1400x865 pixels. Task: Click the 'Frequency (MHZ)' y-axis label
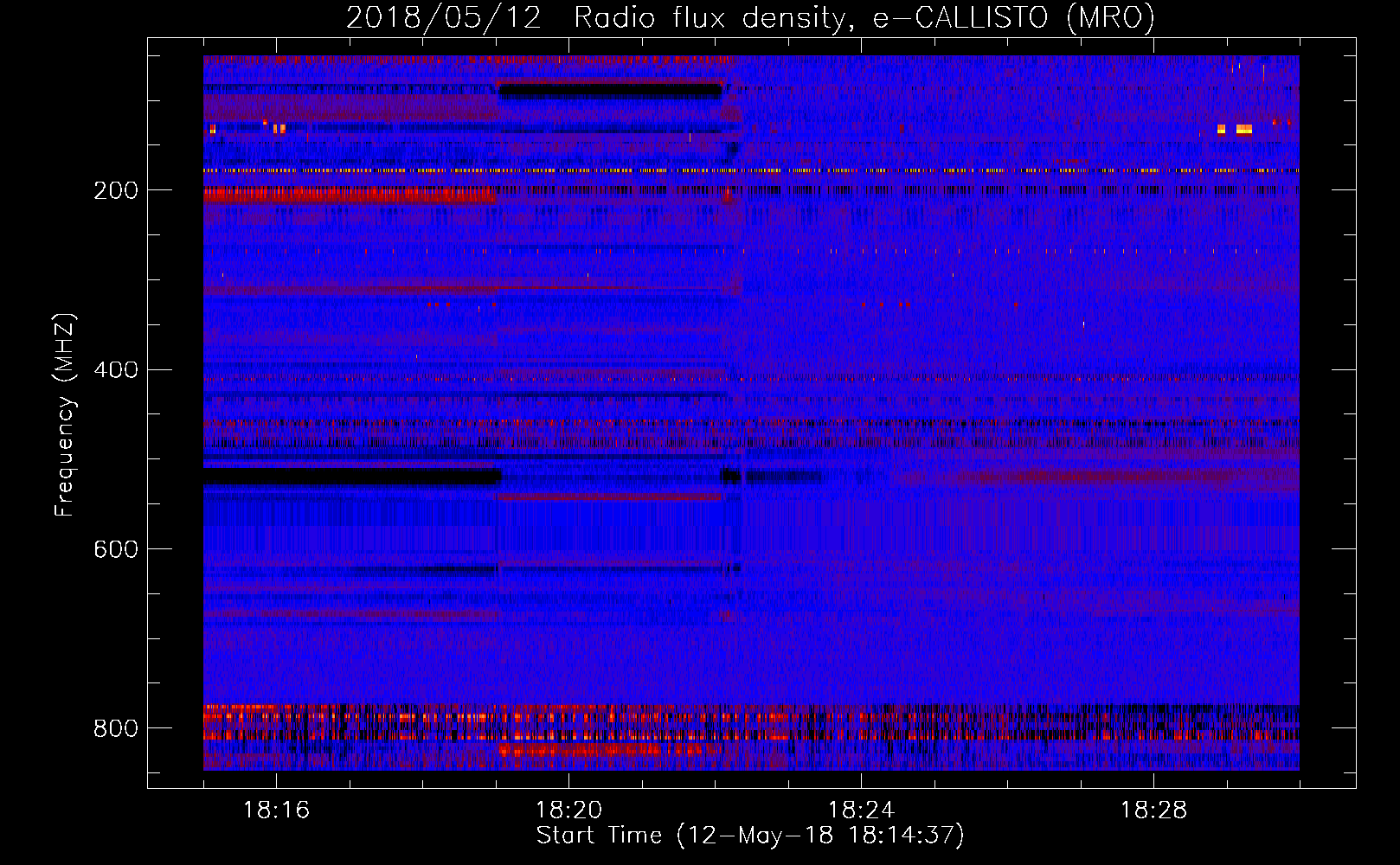point(65,414)
